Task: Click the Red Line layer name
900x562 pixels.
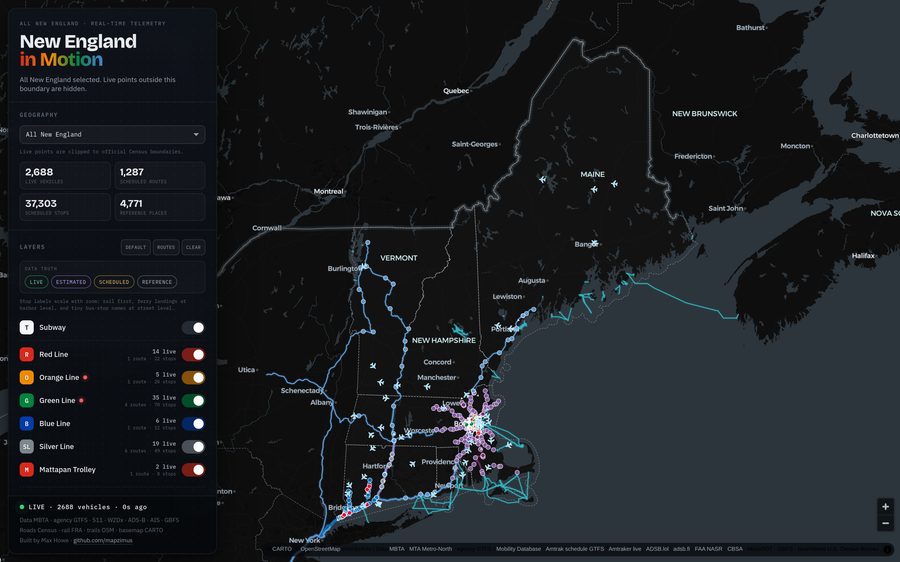Action: (53, 354)
